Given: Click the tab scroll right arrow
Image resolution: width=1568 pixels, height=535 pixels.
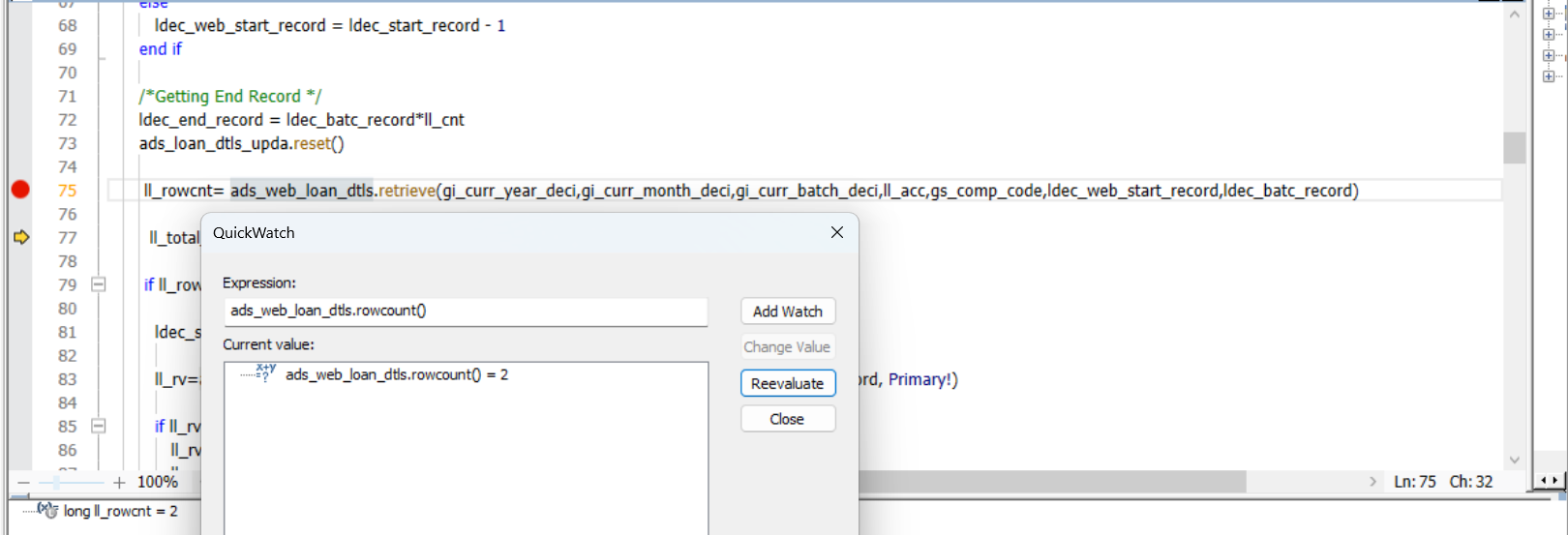Looking at the screenshot, I should point(1555,480).
